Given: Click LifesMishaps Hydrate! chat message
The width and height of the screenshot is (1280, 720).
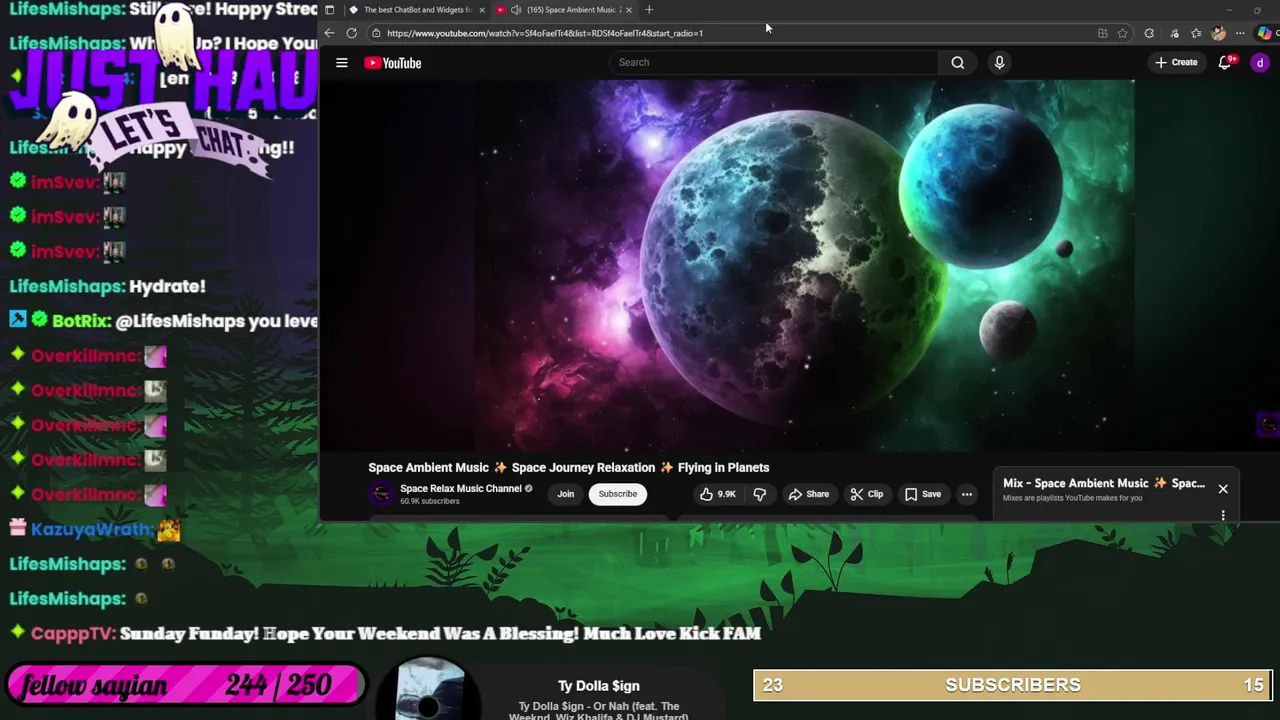Looking at the screenshot, I should (107, 286).
